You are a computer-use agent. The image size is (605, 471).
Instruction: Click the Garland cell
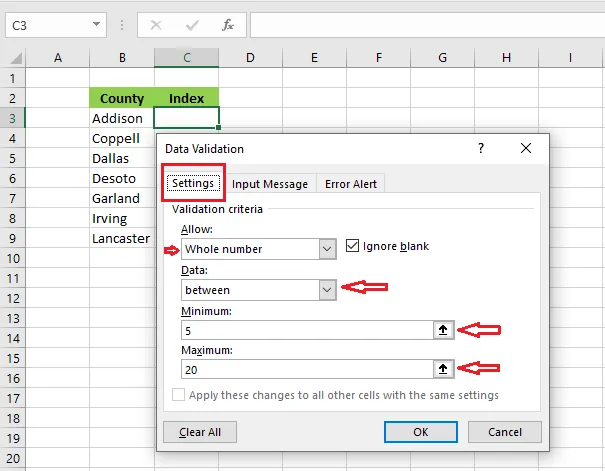coord(122,199)
